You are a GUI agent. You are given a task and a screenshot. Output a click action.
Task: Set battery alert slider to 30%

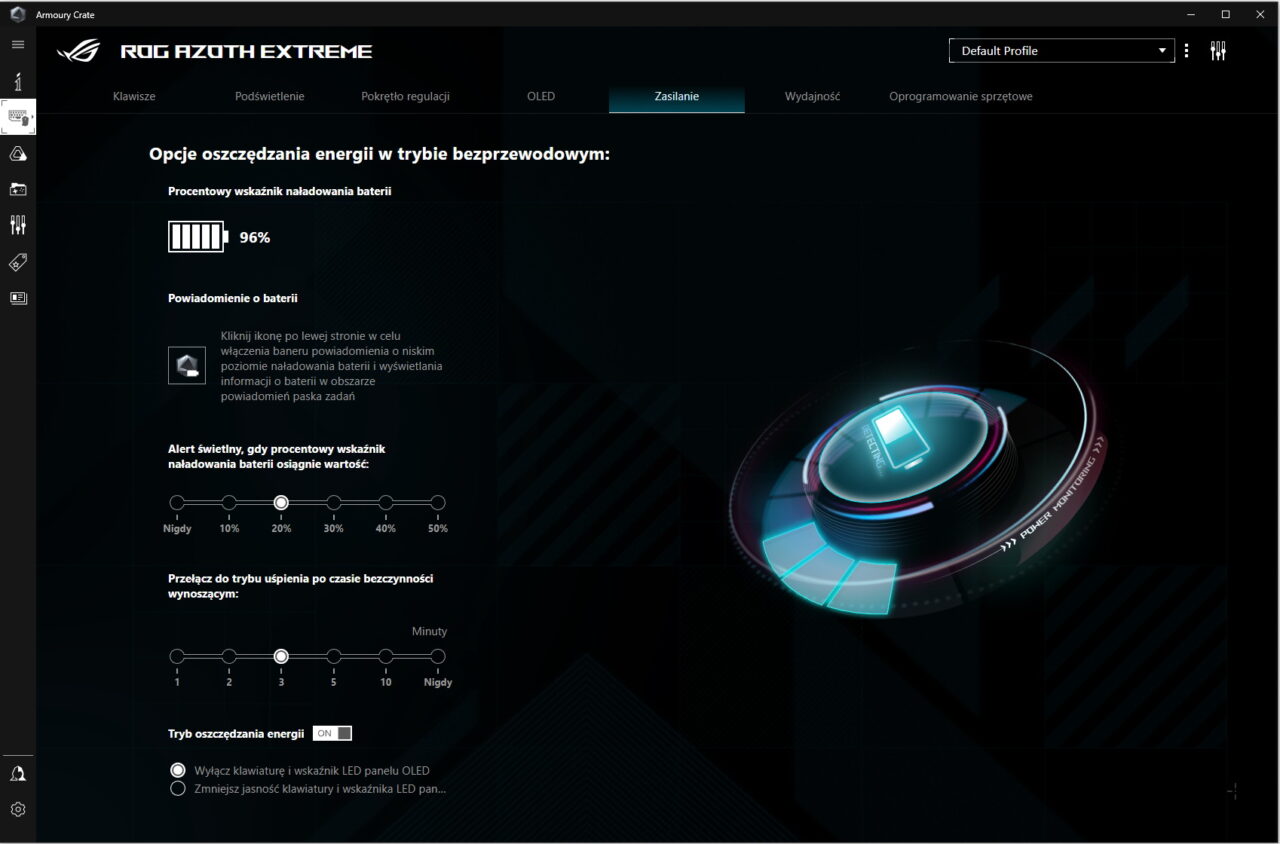coord(334,503)
